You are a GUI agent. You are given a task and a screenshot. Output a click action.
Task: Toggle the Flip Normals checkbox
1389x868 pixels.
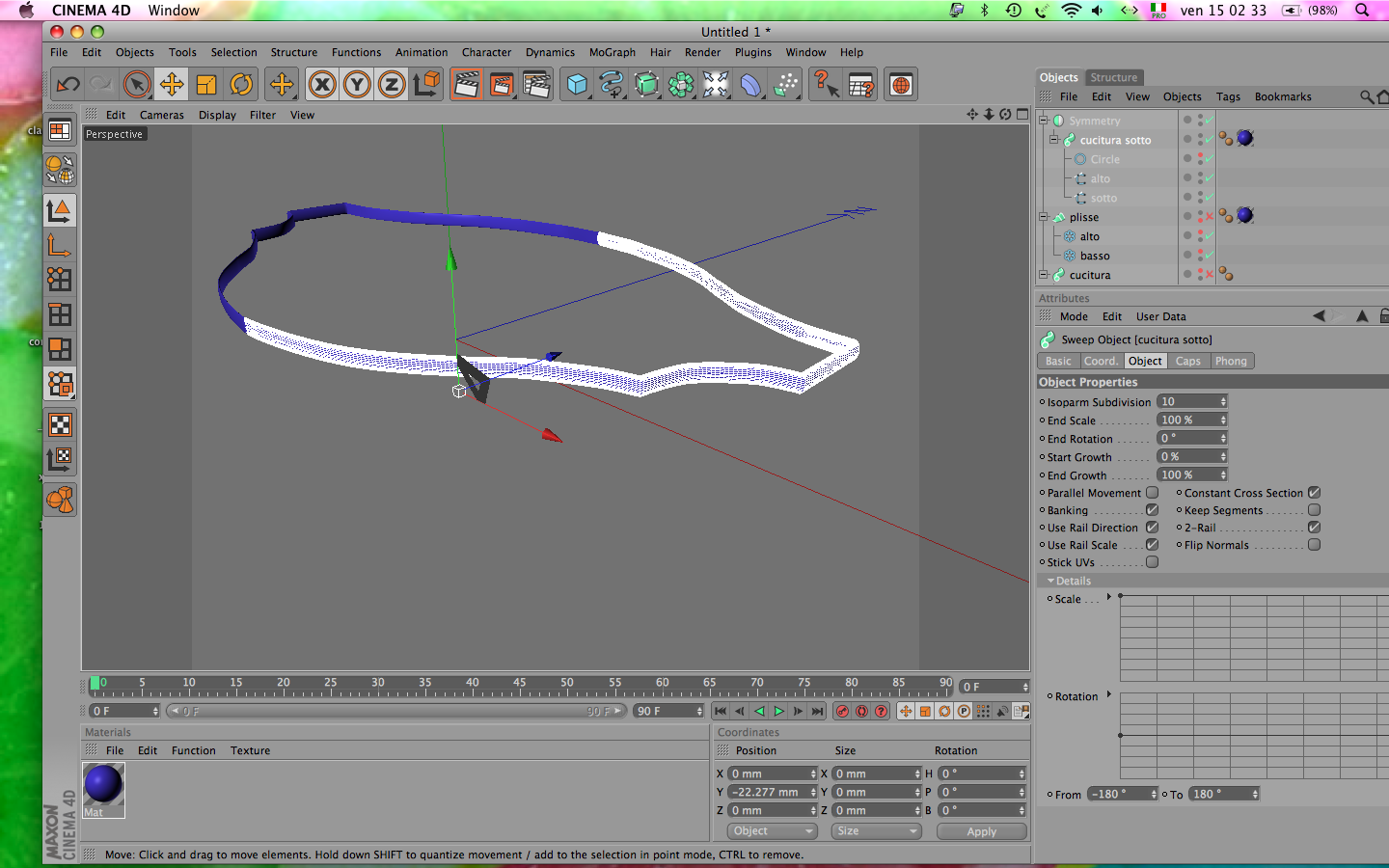(1314, 545)
